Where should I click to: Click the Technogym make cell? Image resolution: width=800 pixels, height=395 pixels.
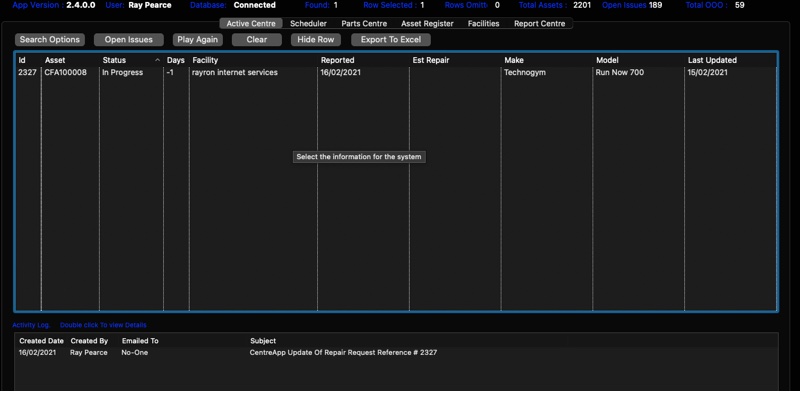click(524, 72)
